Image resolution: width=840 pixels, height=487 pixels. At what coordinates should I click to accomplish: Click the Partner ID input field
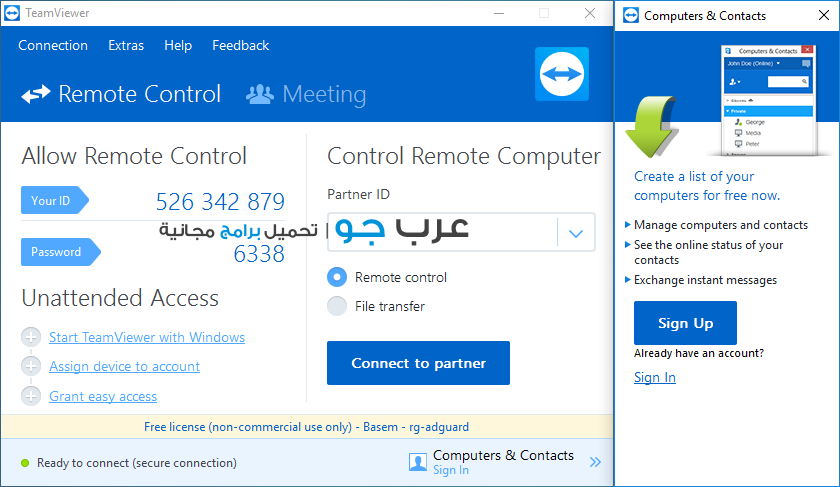click(x=441, y=233)
